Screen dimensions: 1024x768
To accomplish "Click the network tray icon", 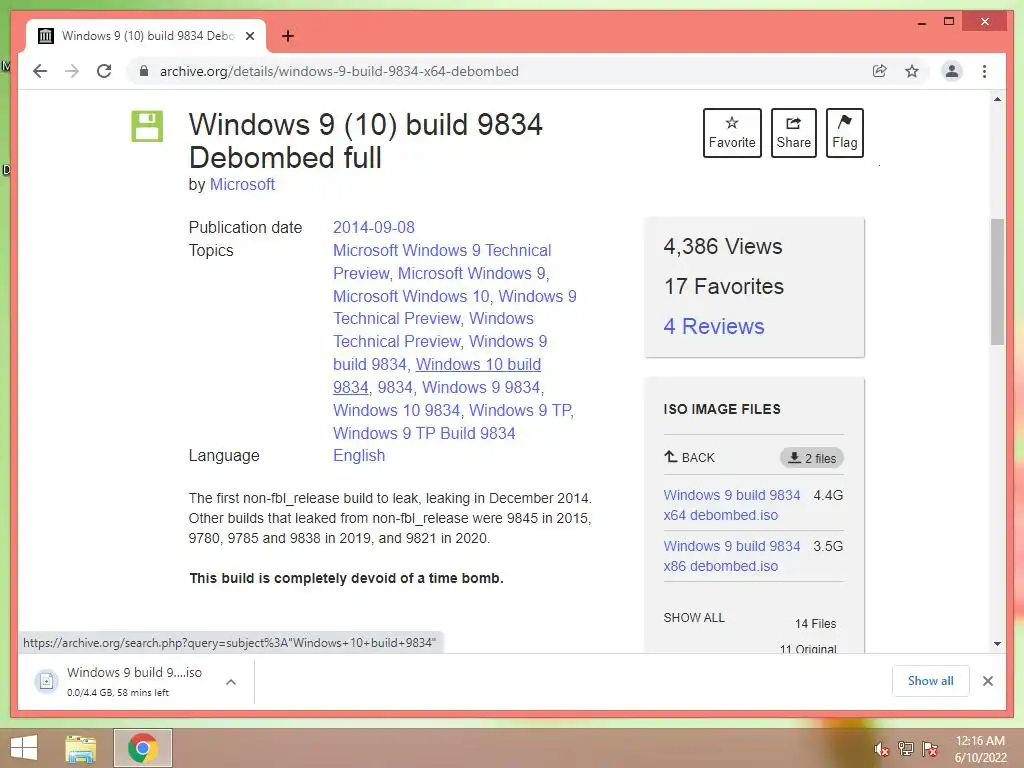I will (x=905, y=749).
